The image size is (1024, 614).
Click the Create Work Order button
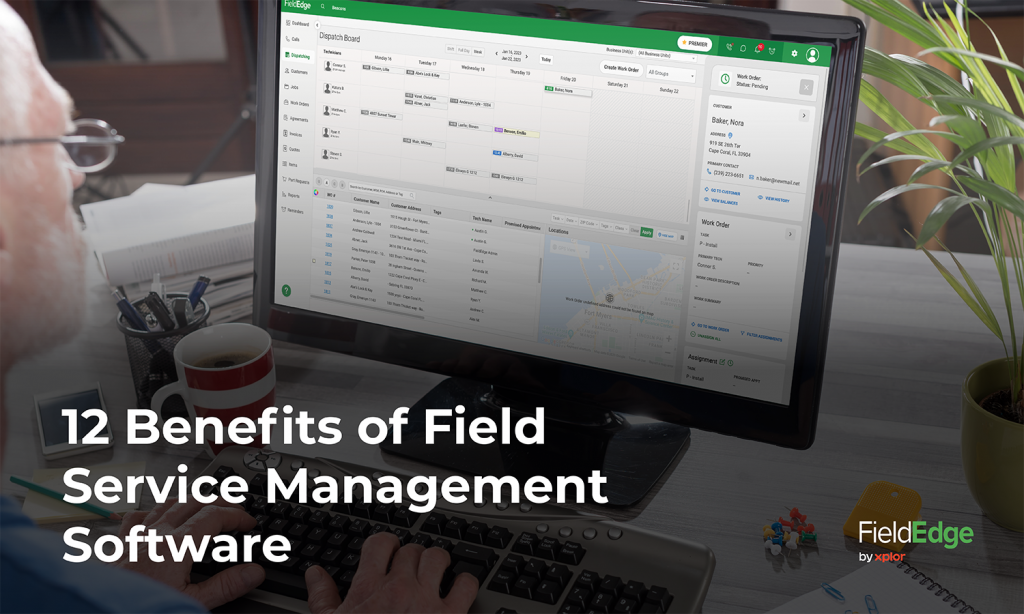click(x=622, y=70)
